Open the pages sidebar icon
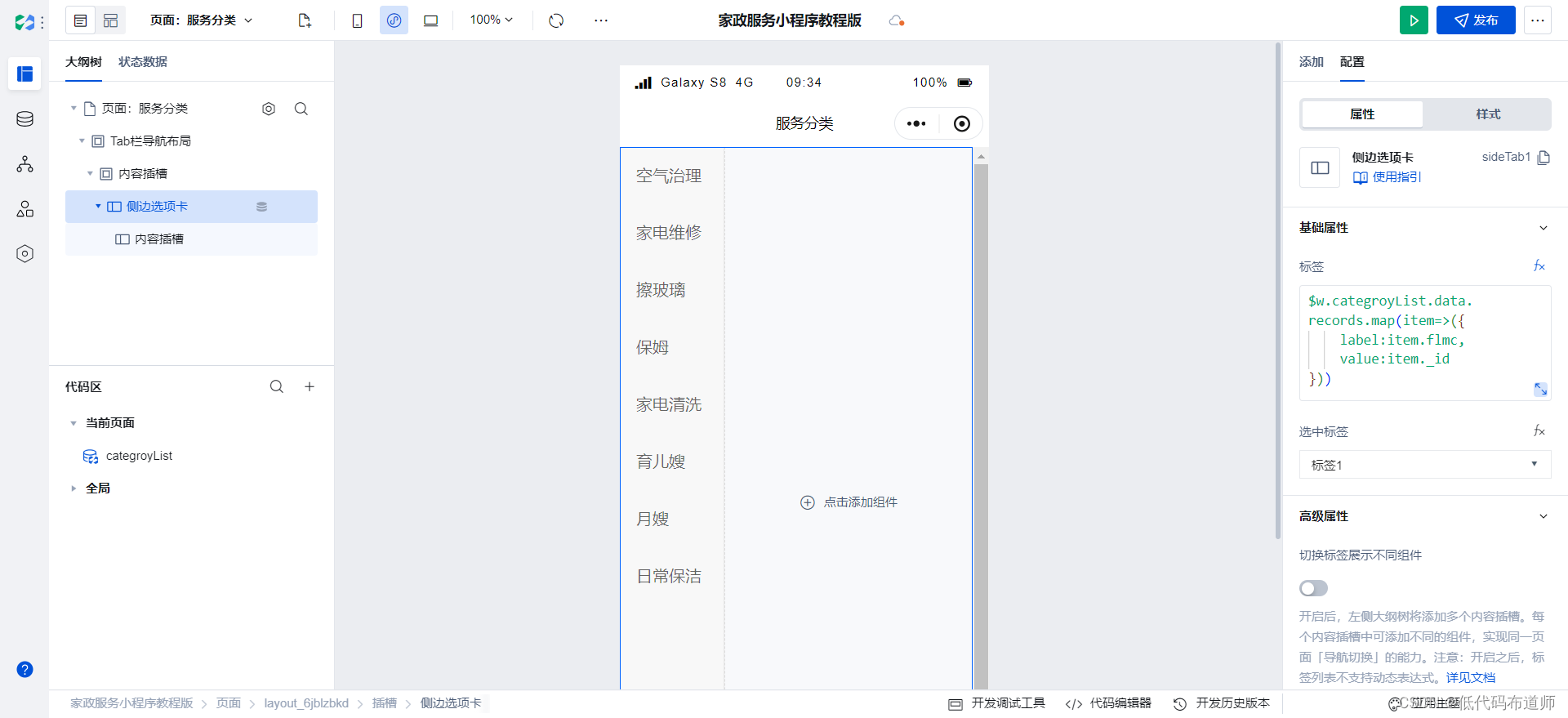 pos(24,74)
